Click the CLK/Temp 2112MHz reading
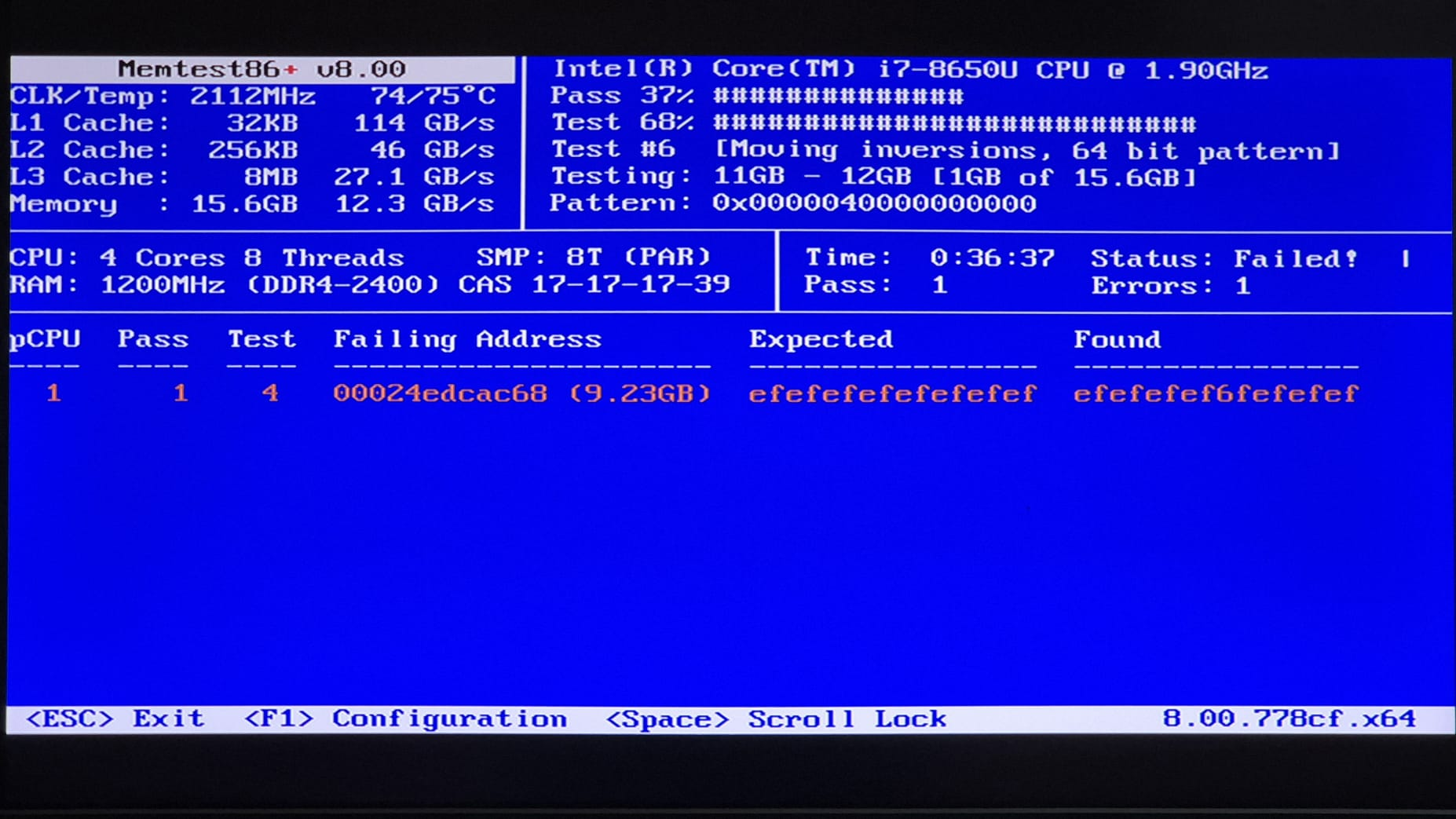This screenshot has height=819, width=1456. [163, 96]
